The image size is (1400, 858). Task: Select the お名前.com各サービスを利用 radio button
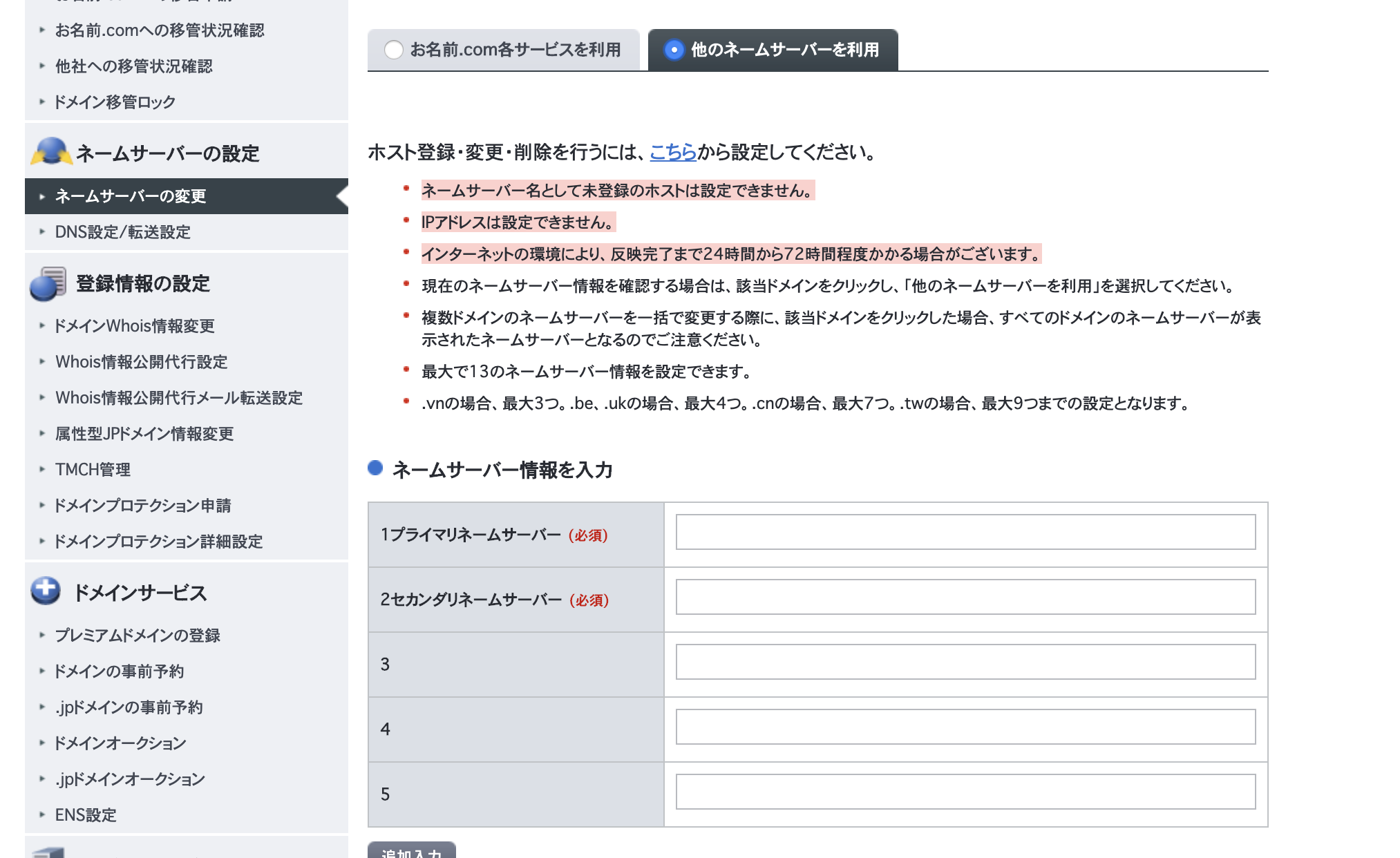point(394,50)
